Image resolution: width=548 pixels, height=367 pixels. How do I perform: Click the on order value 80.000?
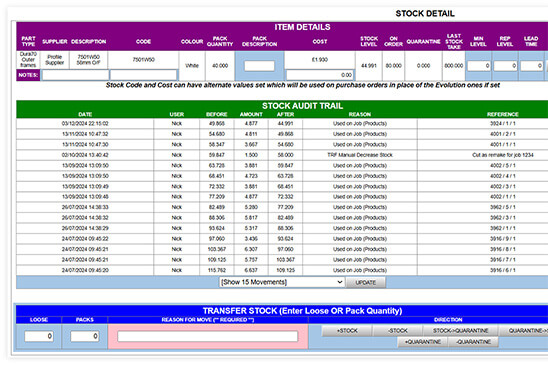(393, 66)
